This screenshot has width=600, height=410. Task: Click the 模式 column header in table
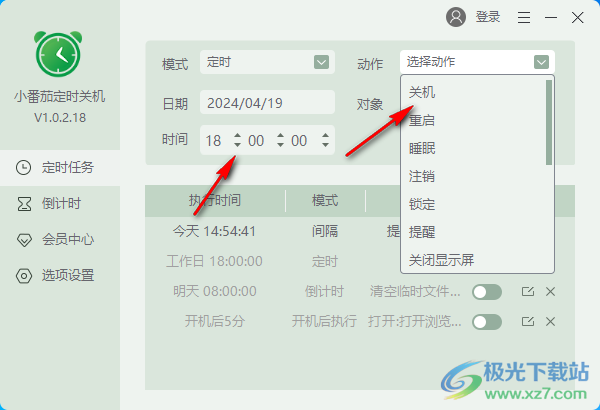click(325, 200)
